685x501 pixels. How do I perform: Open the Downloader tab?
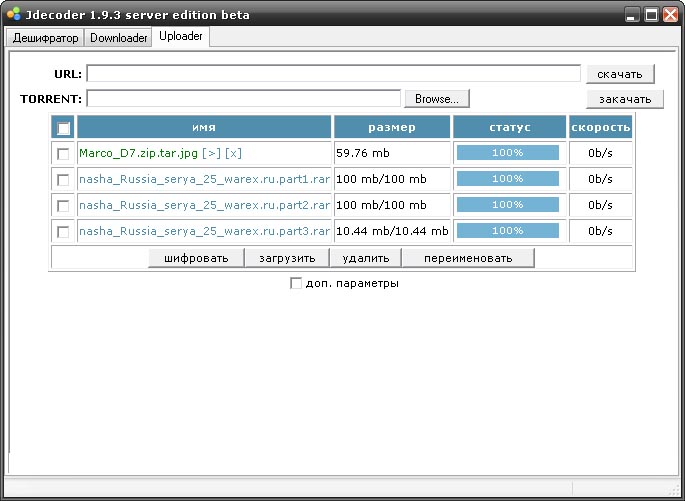(118, 38)
